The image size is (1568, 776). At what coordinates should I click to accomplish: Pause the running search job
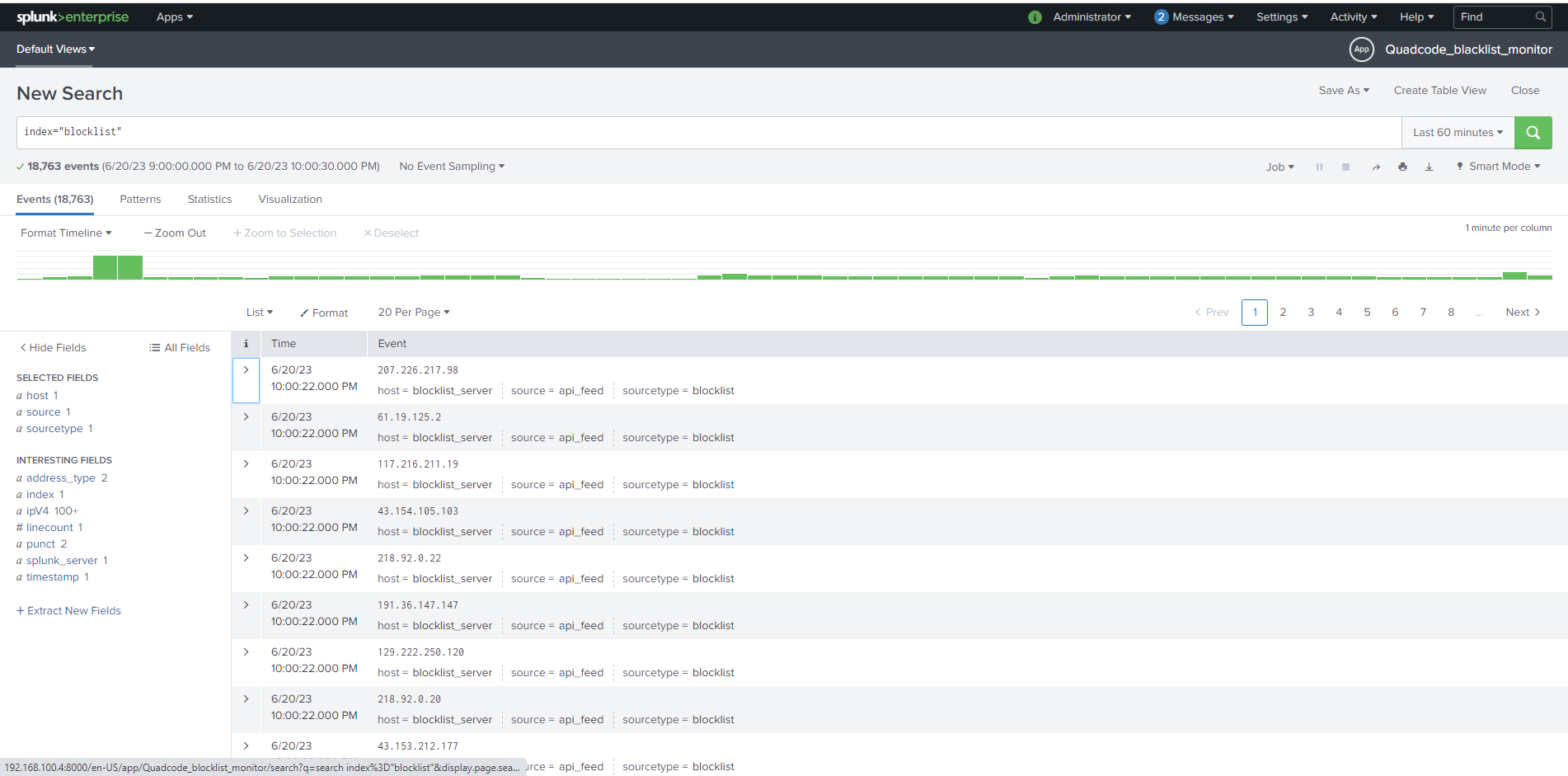coord(1319,166)
